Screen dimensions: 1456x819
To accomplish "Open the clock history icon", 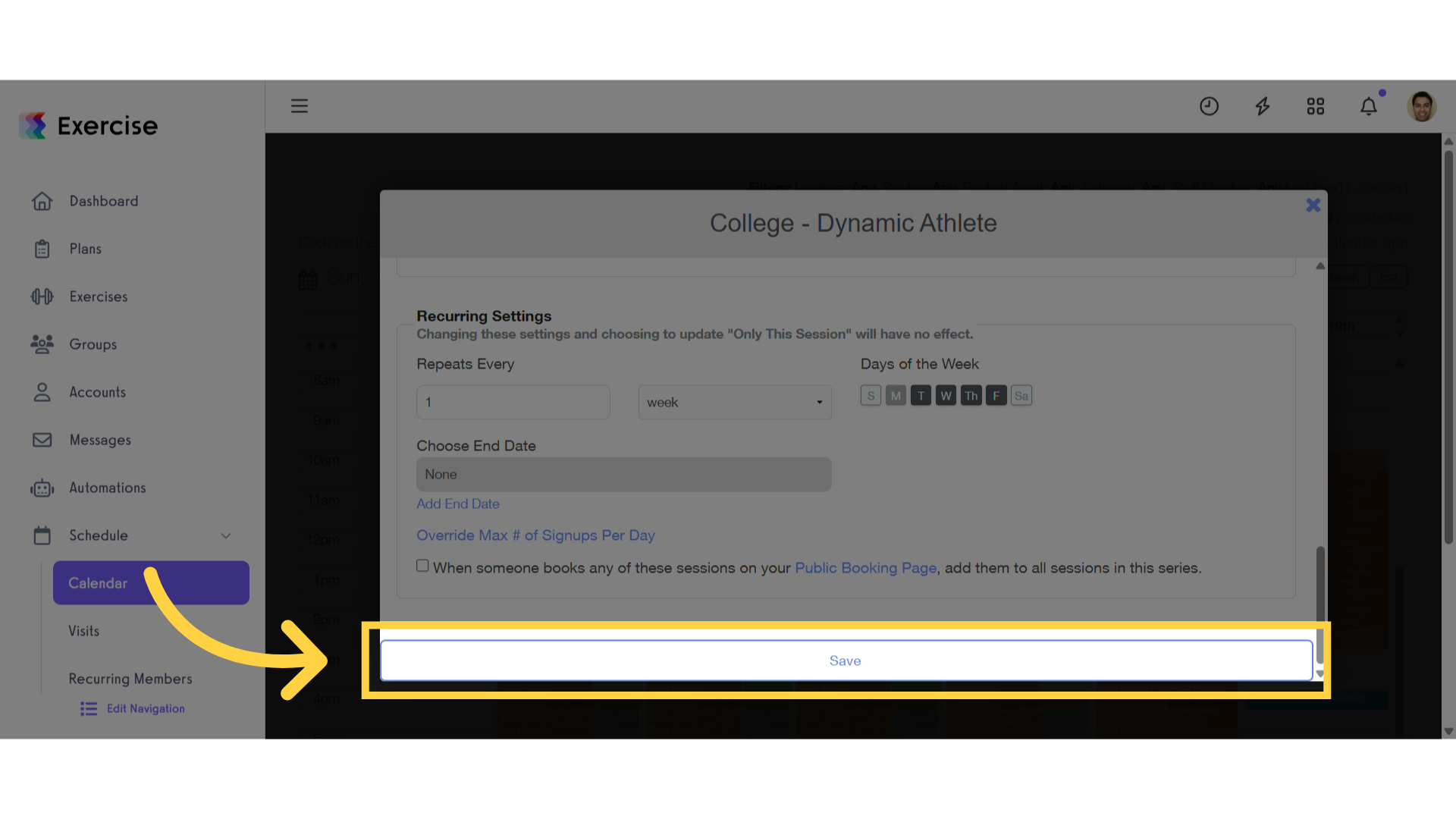I will [1209, 106].
